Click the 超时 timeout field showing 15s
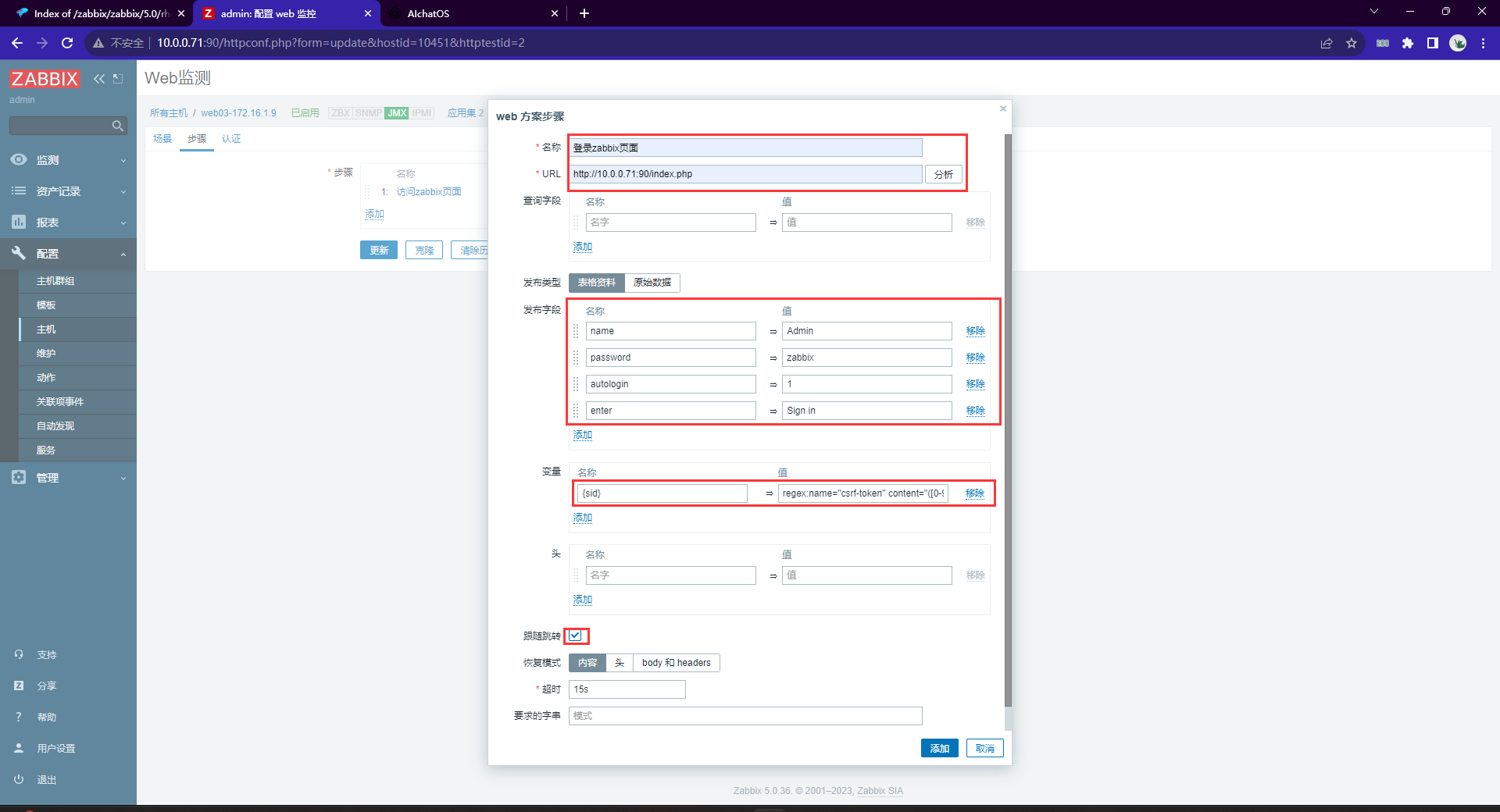This screenshot has height=812, width=1500. [x=627, y=689]
